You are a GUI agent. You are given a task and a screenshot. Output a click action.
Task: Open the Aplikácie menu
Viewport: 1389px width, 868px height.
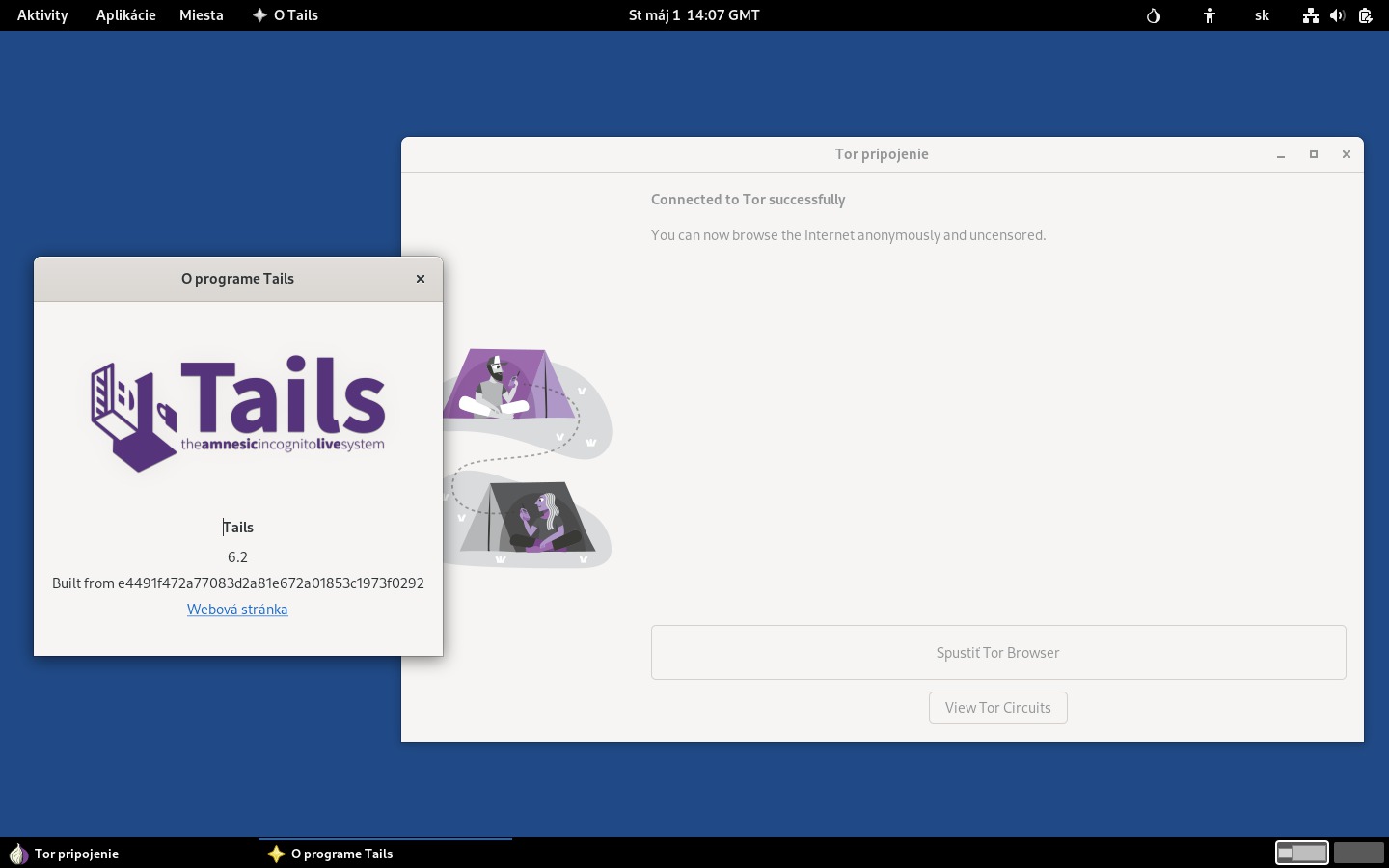point(125,15)
